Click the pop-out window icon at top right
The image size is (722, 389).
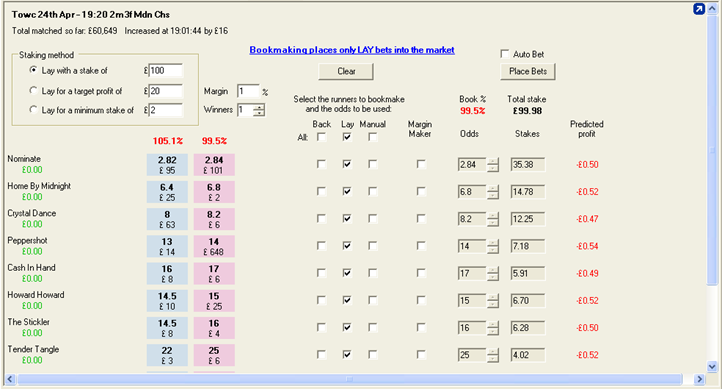(699, 9)
